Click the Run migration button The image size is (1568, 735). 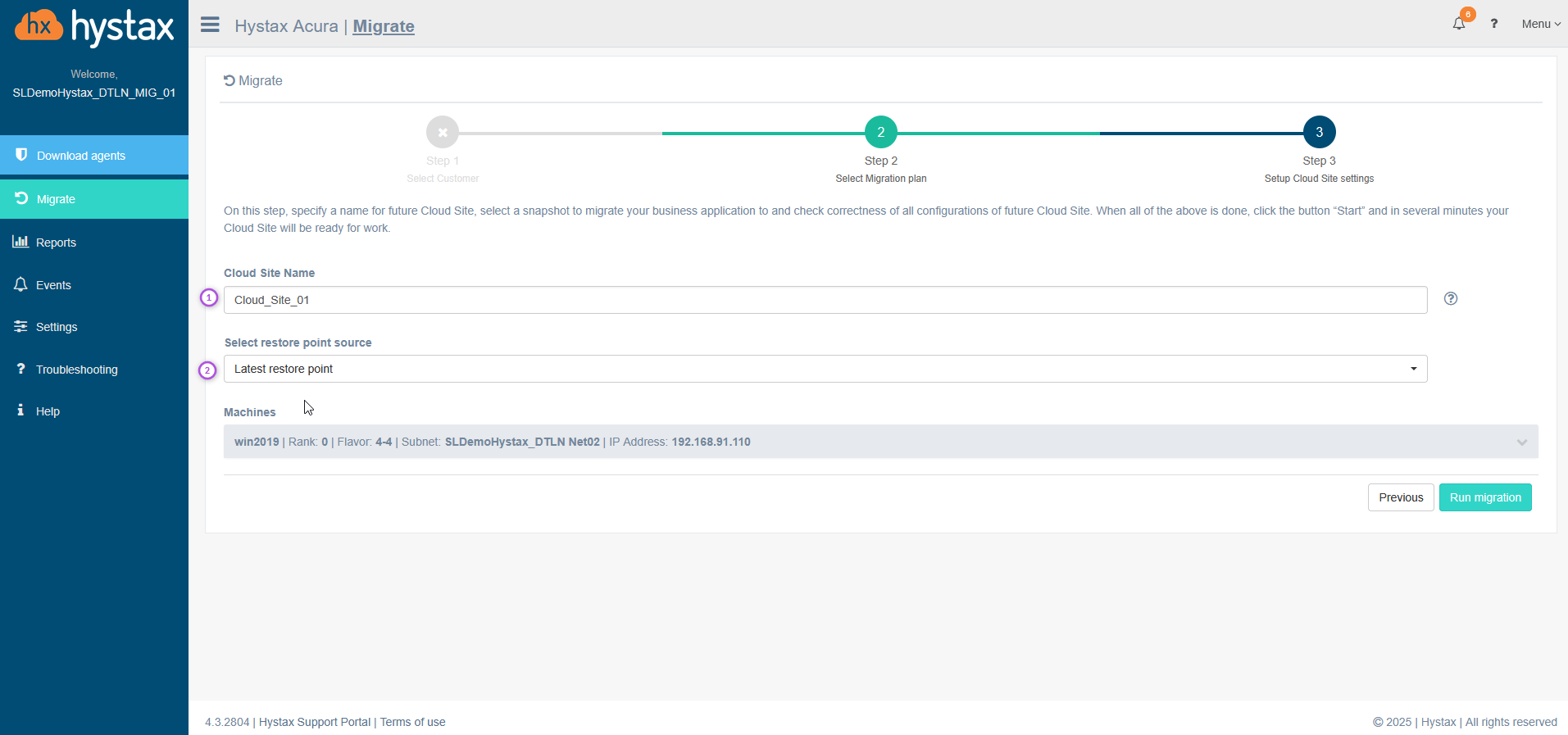1484,497
